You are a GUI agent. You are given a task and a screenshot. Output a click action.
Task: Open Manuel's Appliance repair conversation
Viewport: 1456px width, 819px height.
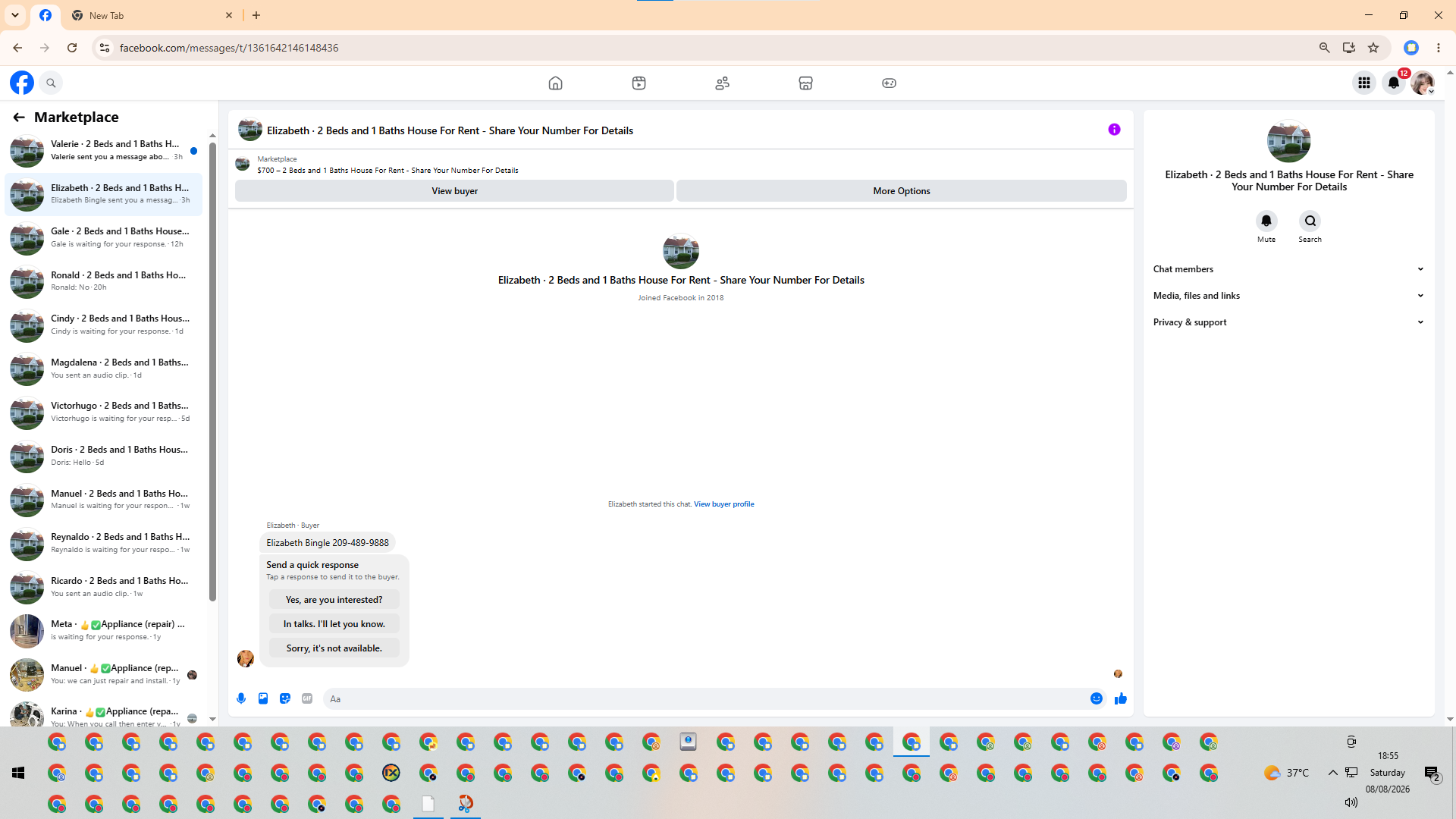click(104, 675)
